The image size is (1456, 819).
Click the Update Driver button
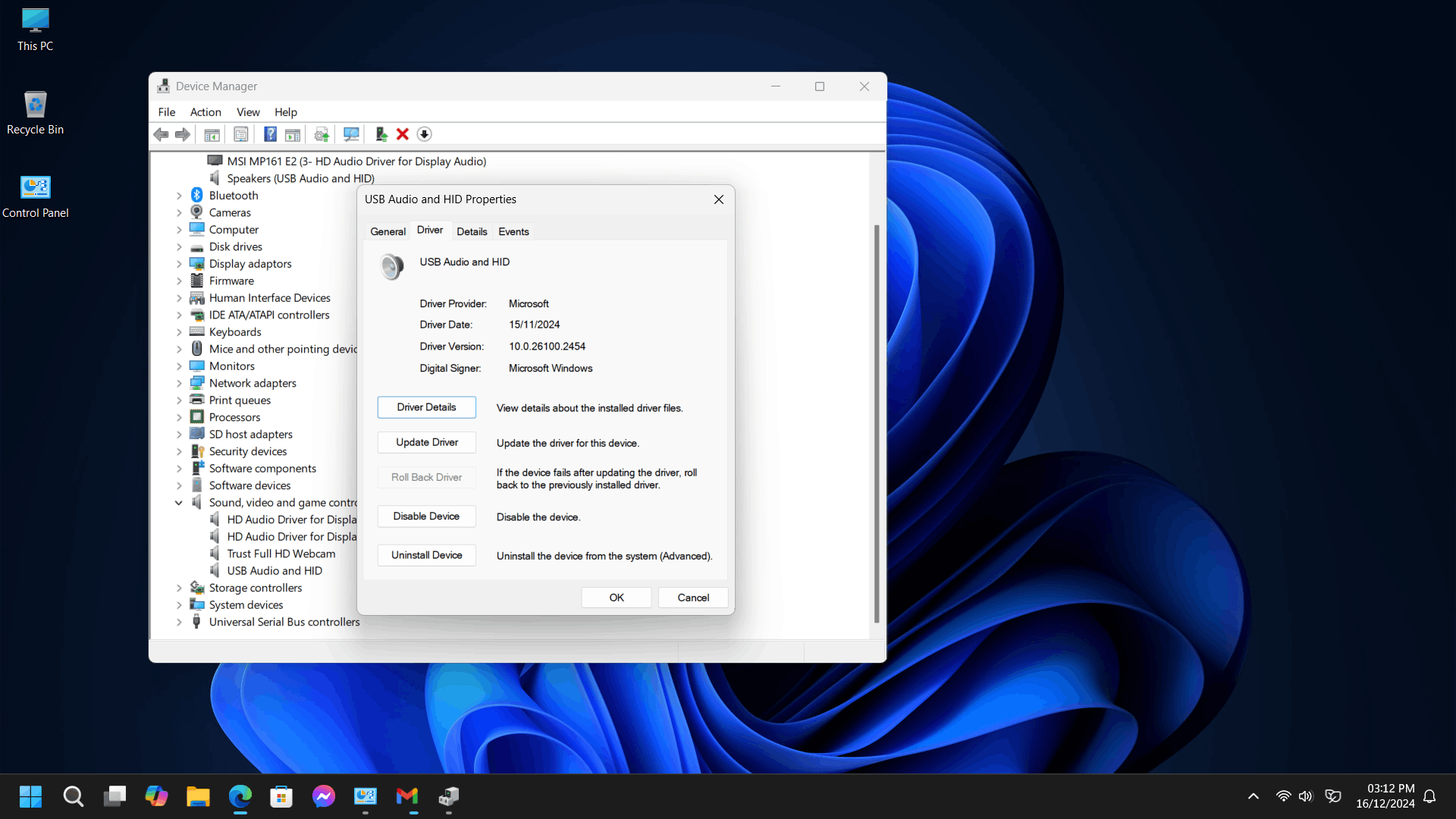tap(427, 442)
